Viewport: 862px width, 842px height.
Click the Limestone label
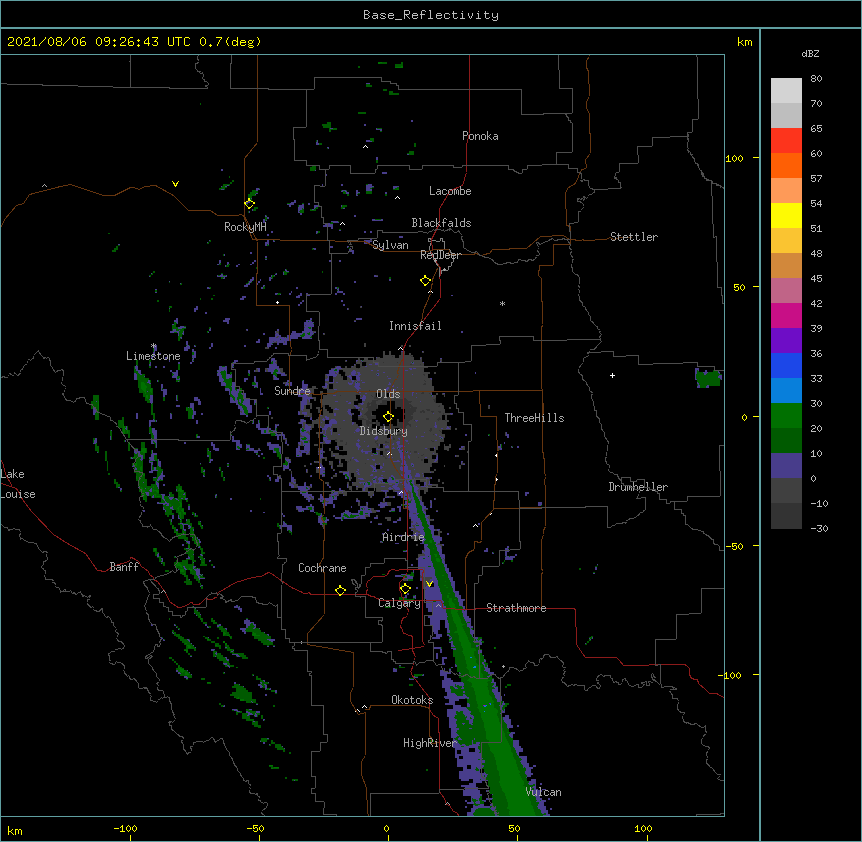pos(153,356)
